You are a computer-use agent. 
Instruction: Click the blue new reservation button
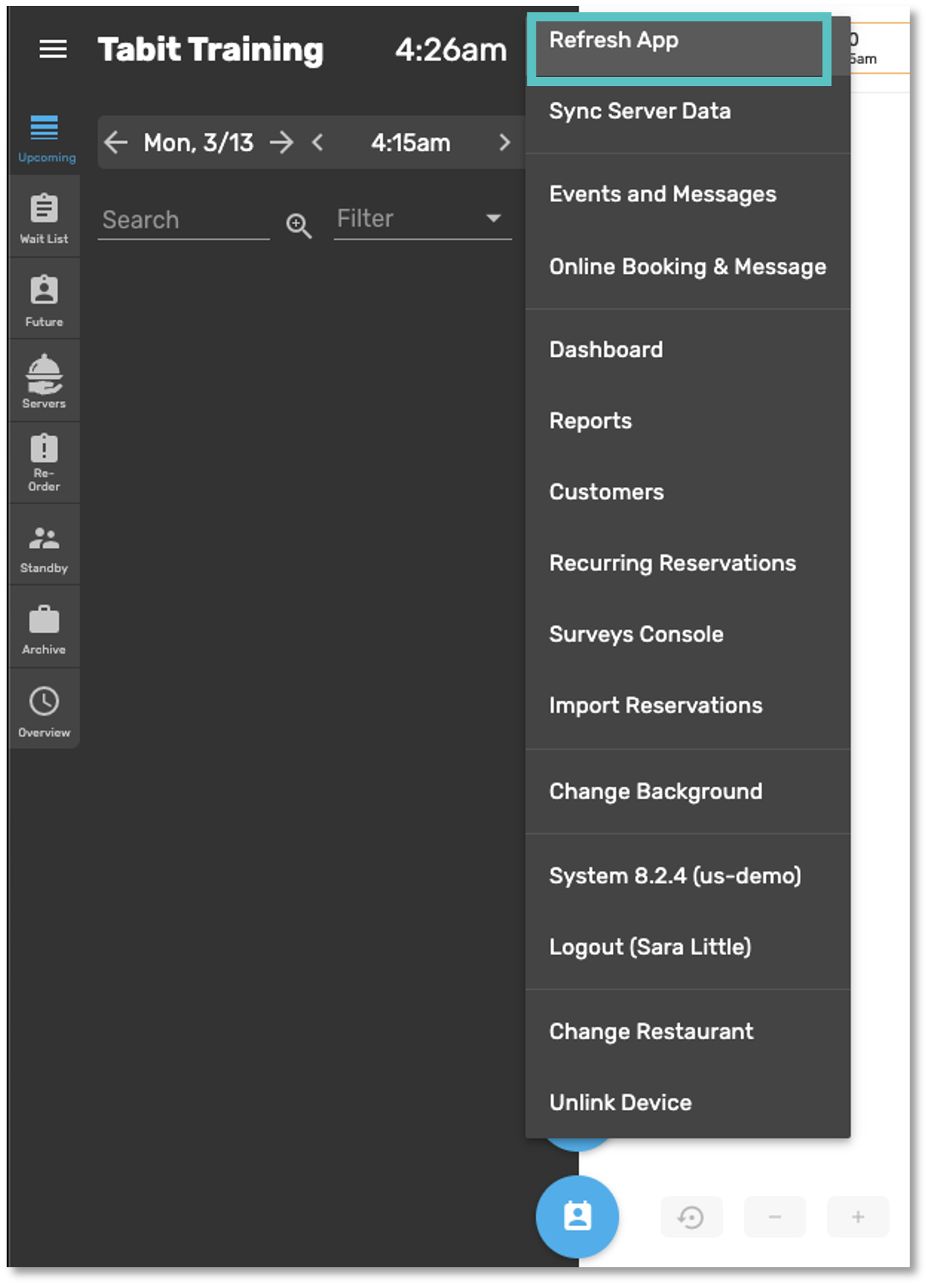pyautogui.click(x=577, y=1217)
